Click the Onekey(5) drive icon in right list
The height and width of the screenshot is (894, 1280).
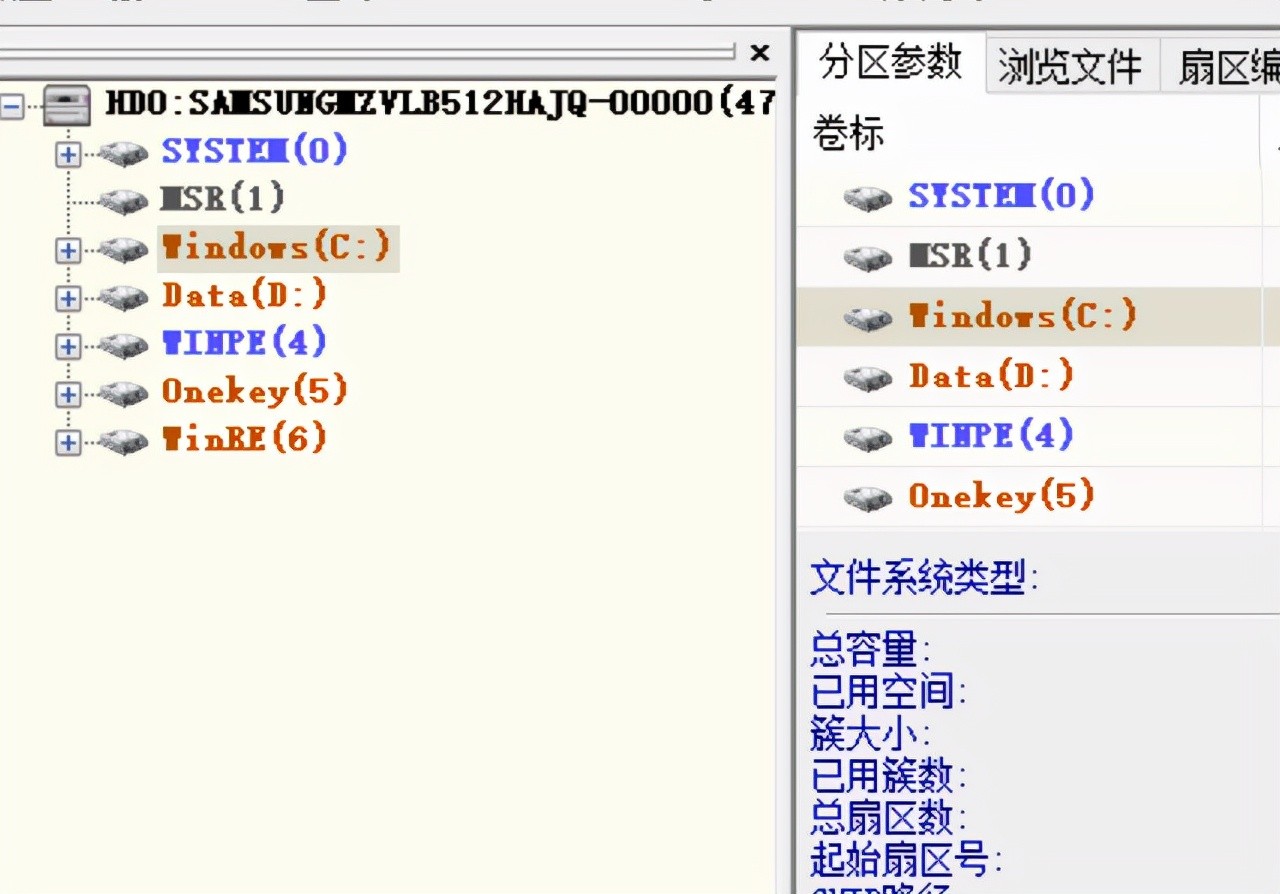868,497
